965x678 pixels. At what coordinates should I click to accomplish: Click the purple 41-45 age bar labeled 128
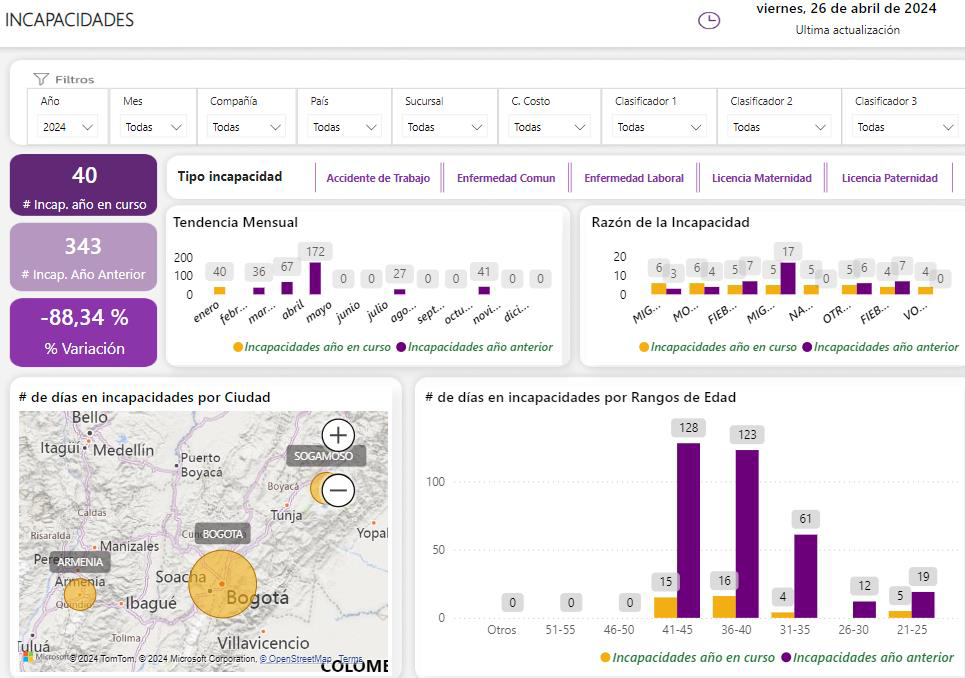pos(689,530)
